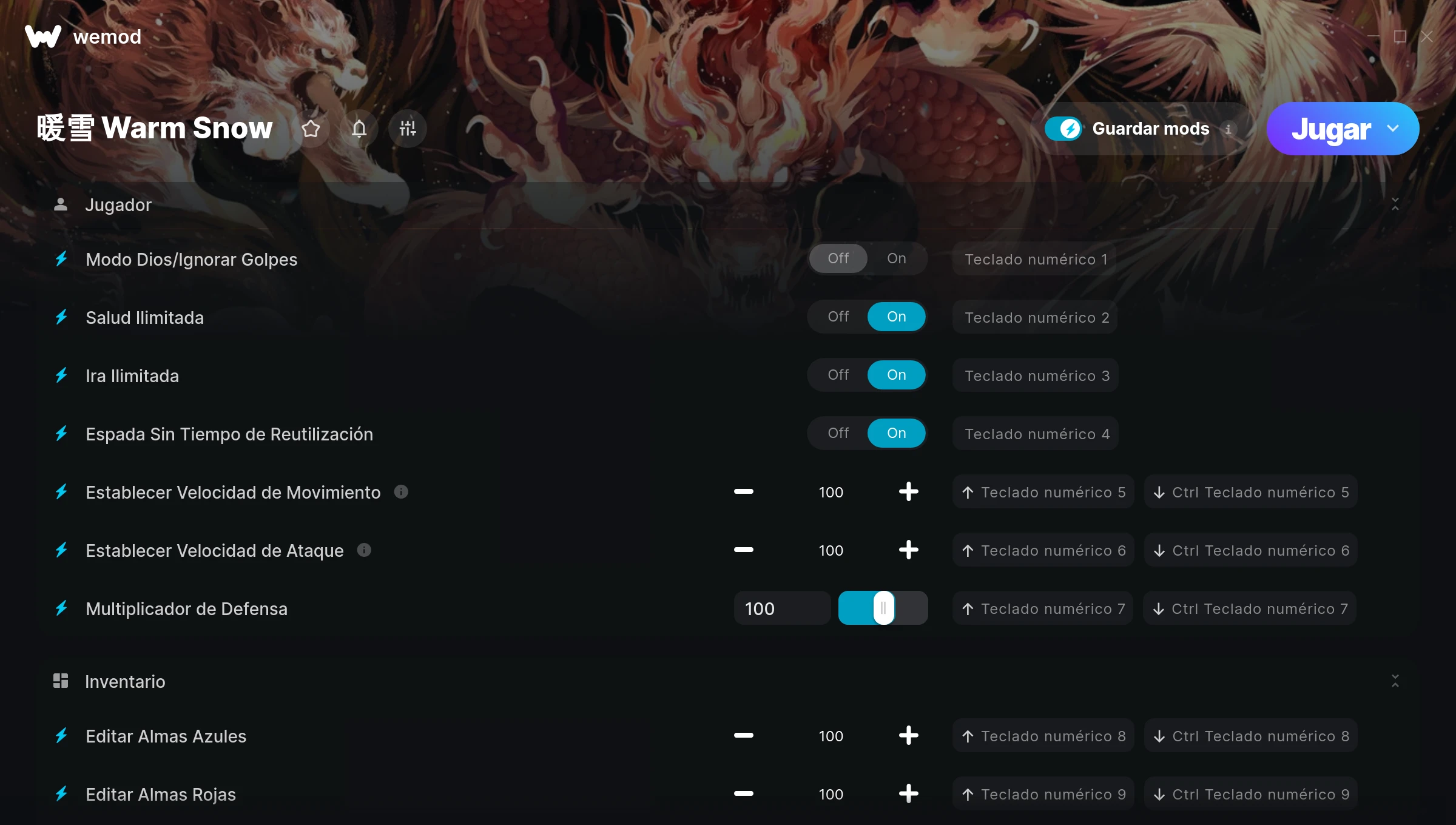Show info for Establecer Velocidad de Ataque
Viewport: 1456px width, 825px height.
364,550
